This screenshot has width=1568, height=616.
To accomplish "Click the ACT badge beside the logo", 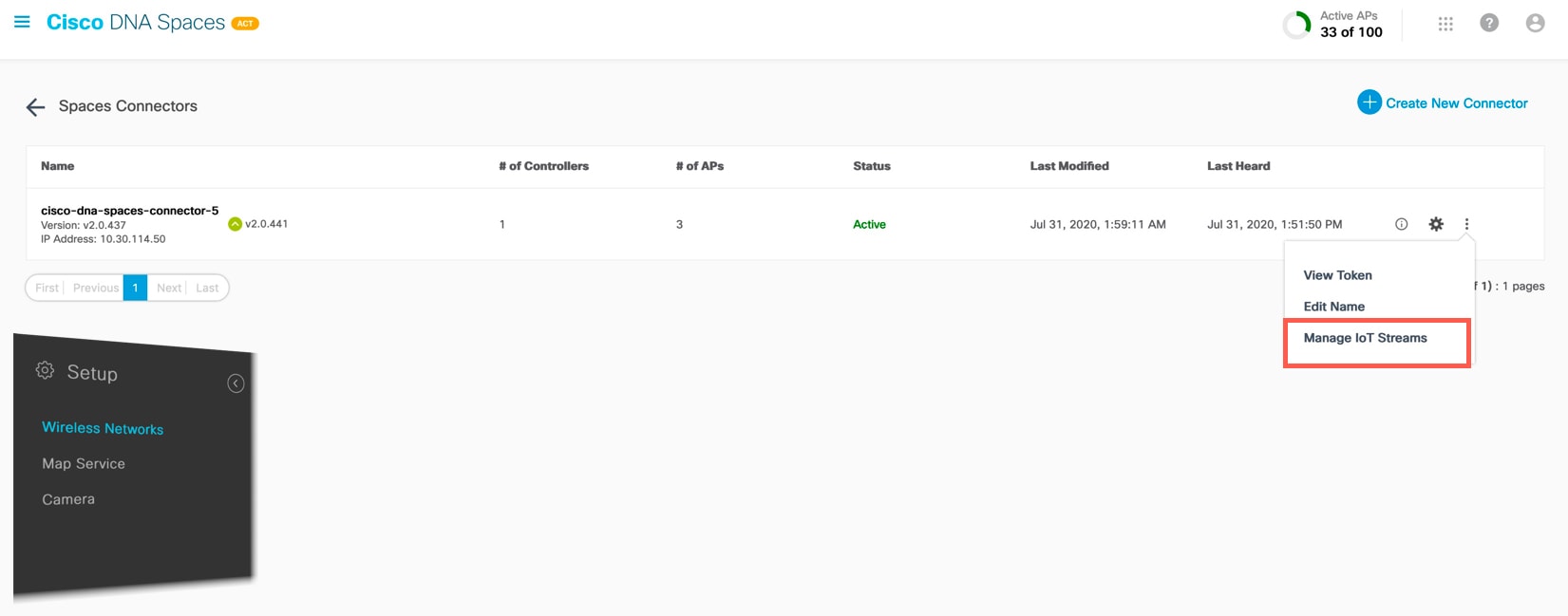I will click(x=245, y=24).
